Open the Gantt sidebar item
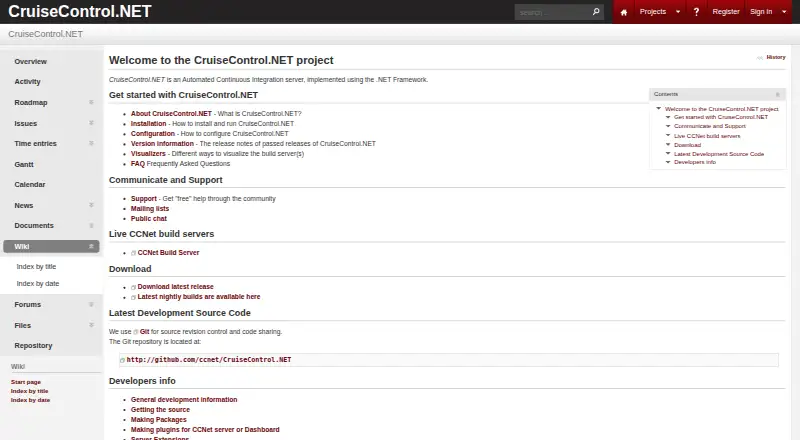The width and height of the screenshot is (800, 440). pyautogui.click(x=24, y=164)
